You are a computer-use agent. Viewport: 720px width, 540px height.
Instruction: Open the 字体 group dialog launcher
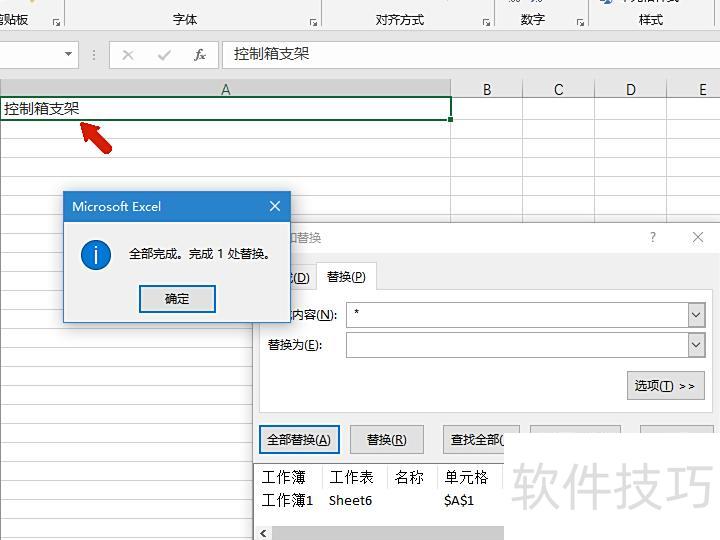coord(313,21)
